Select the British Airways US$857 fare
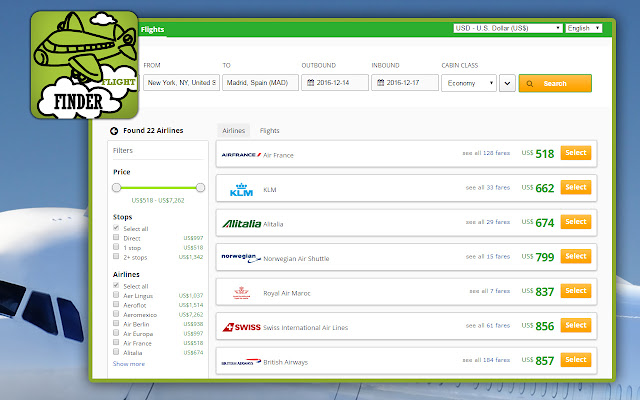This screenshot has height=400, width=640. click(x=576, y=360)
